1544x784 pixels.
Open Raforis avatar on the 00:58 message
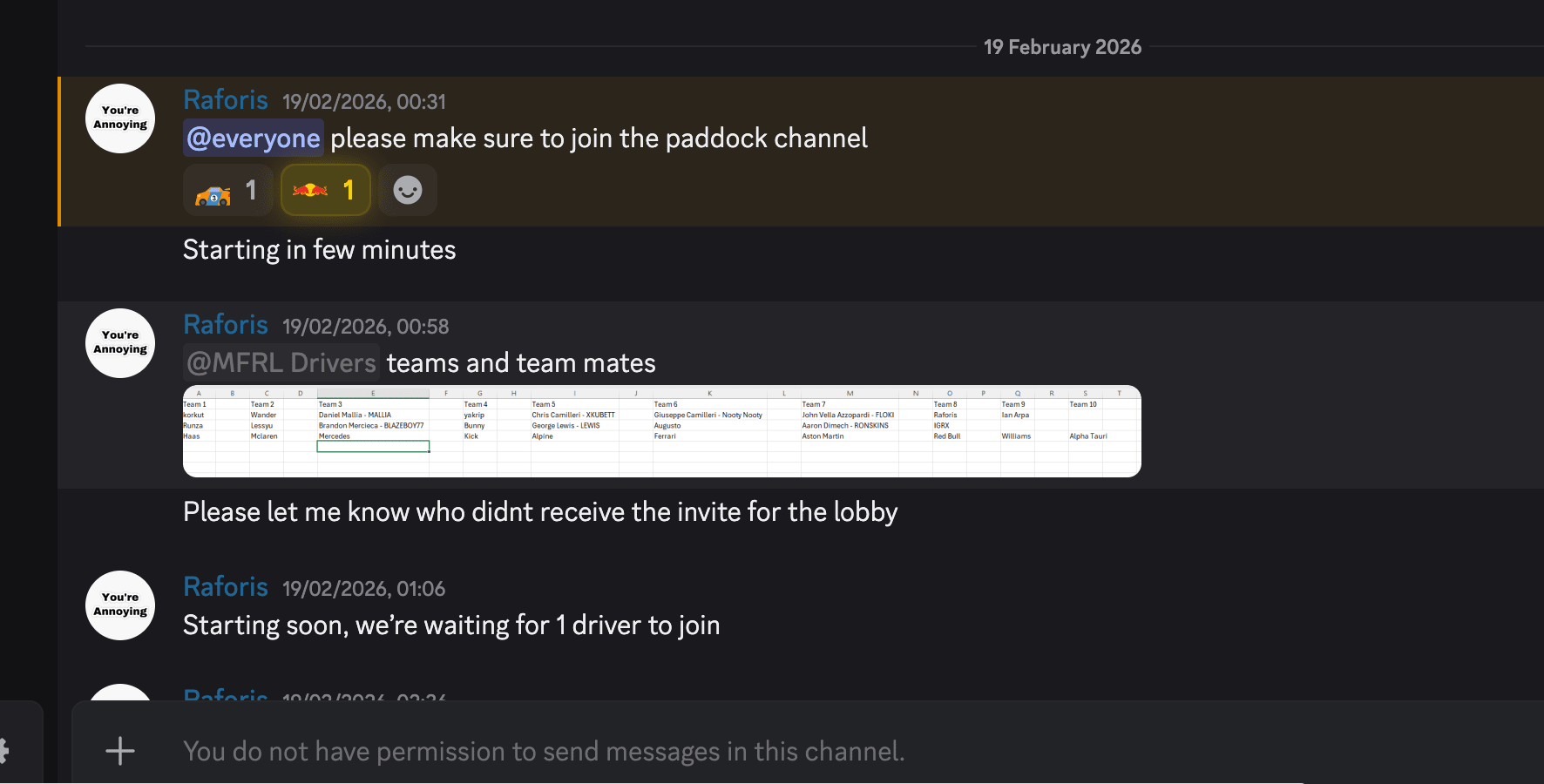(120, 343)
